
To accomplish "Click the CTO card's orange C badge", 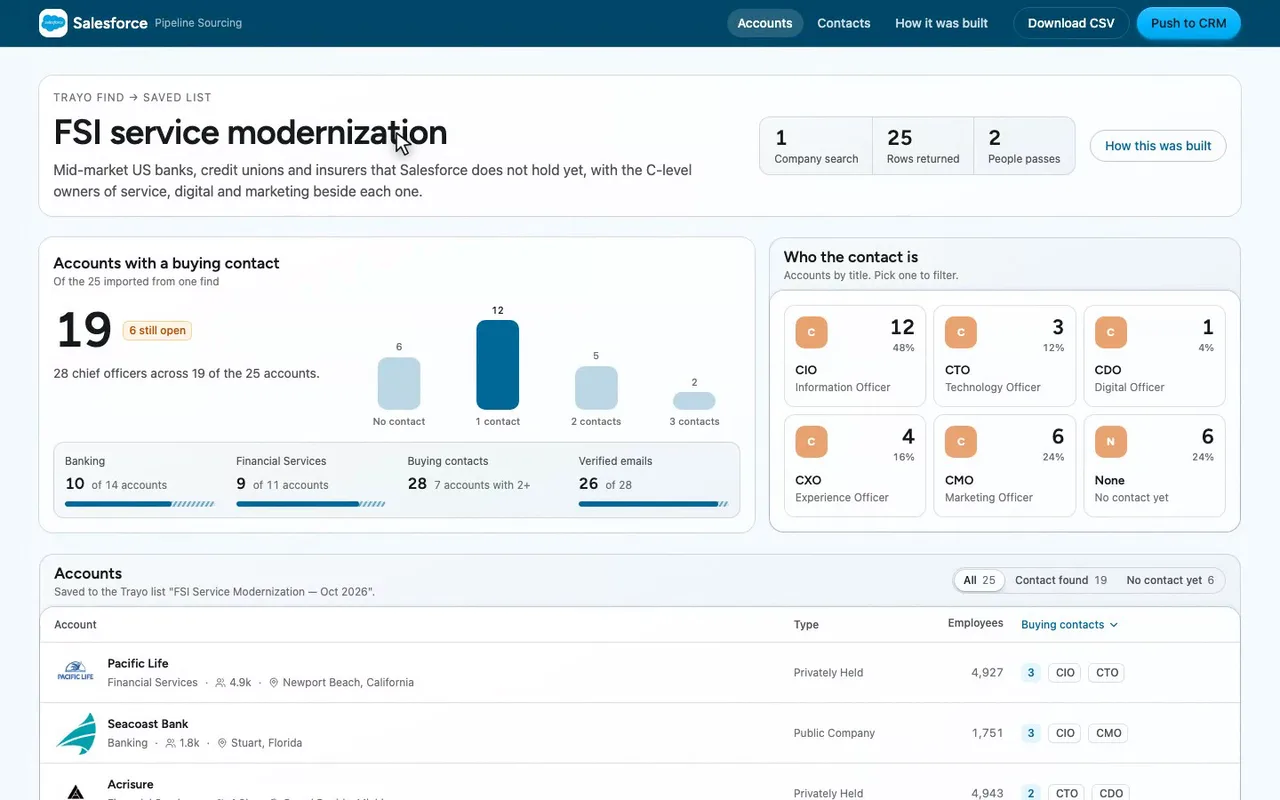I will (961, 332).
